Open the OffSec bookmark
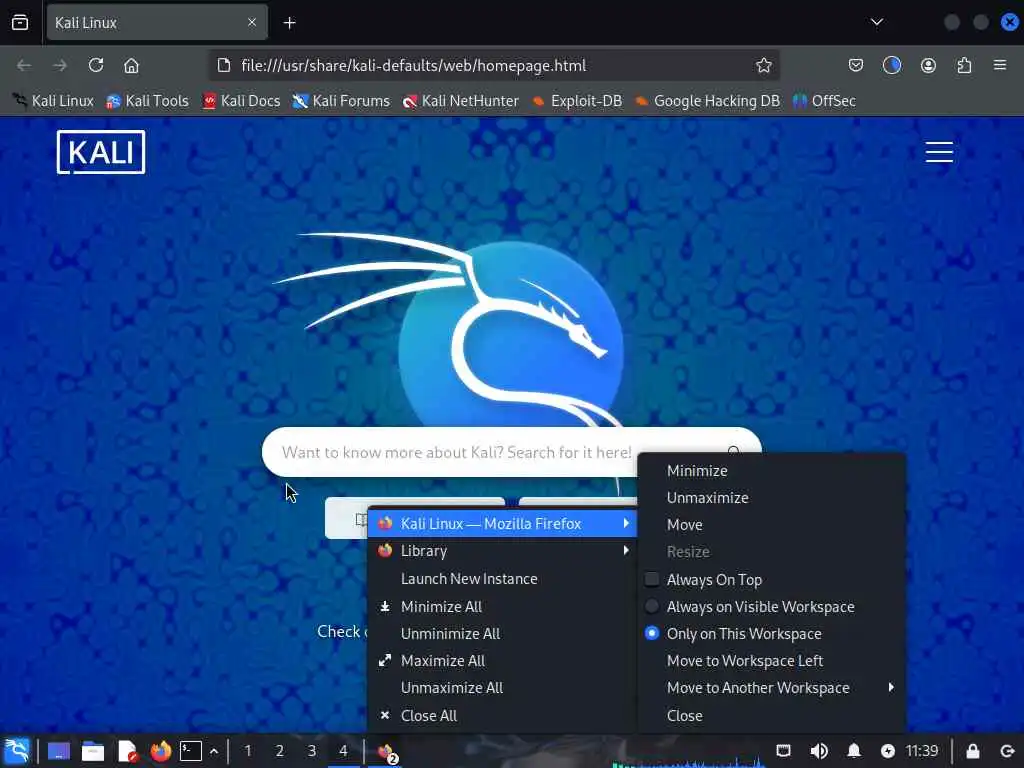 824,101
